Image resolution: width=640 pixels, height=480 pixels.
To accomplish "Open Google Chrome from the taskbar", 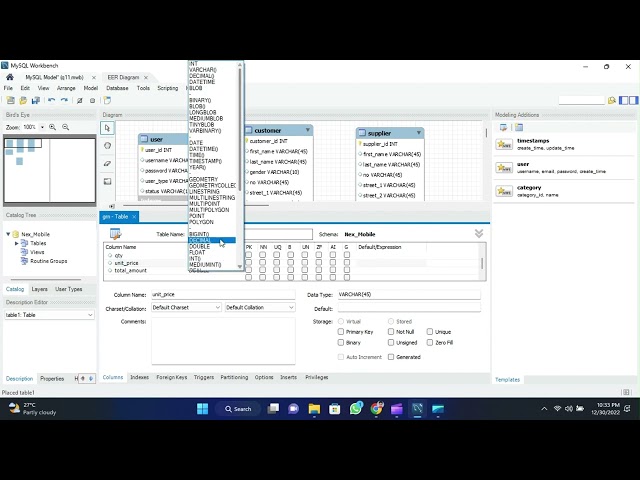I will tap(376, 409).
